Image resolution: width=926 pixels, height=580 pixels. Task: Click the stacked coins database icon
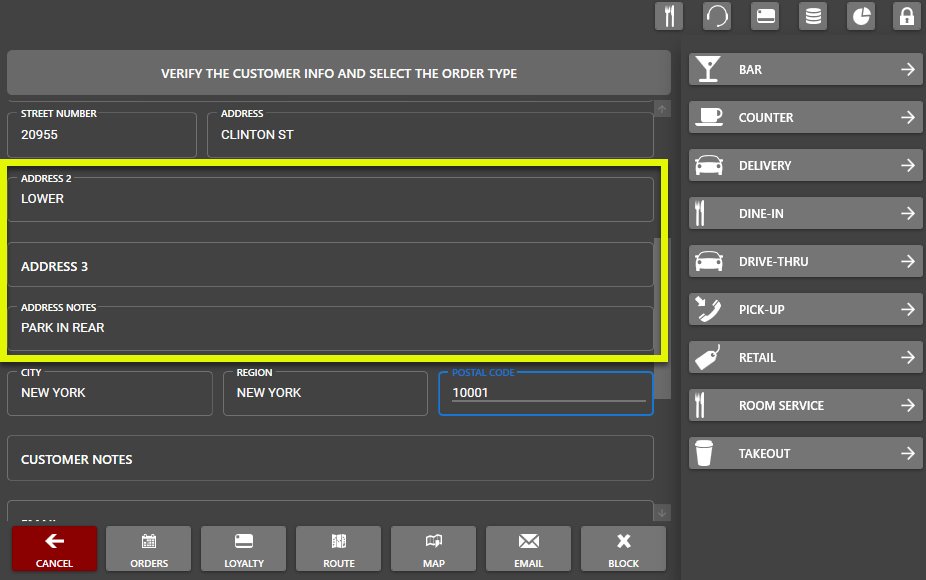tap(813, 16)
